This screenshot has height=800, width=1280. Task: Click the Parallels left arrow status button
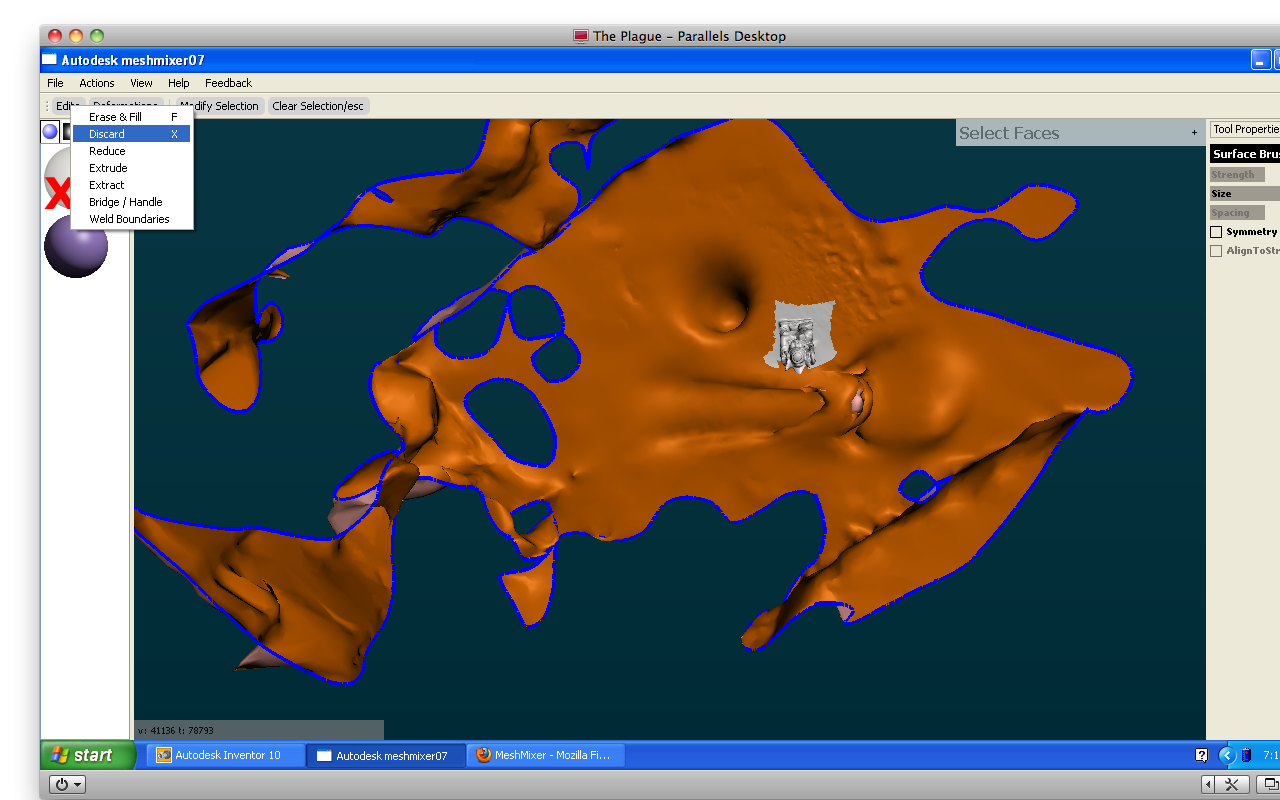coord(1208,785)
